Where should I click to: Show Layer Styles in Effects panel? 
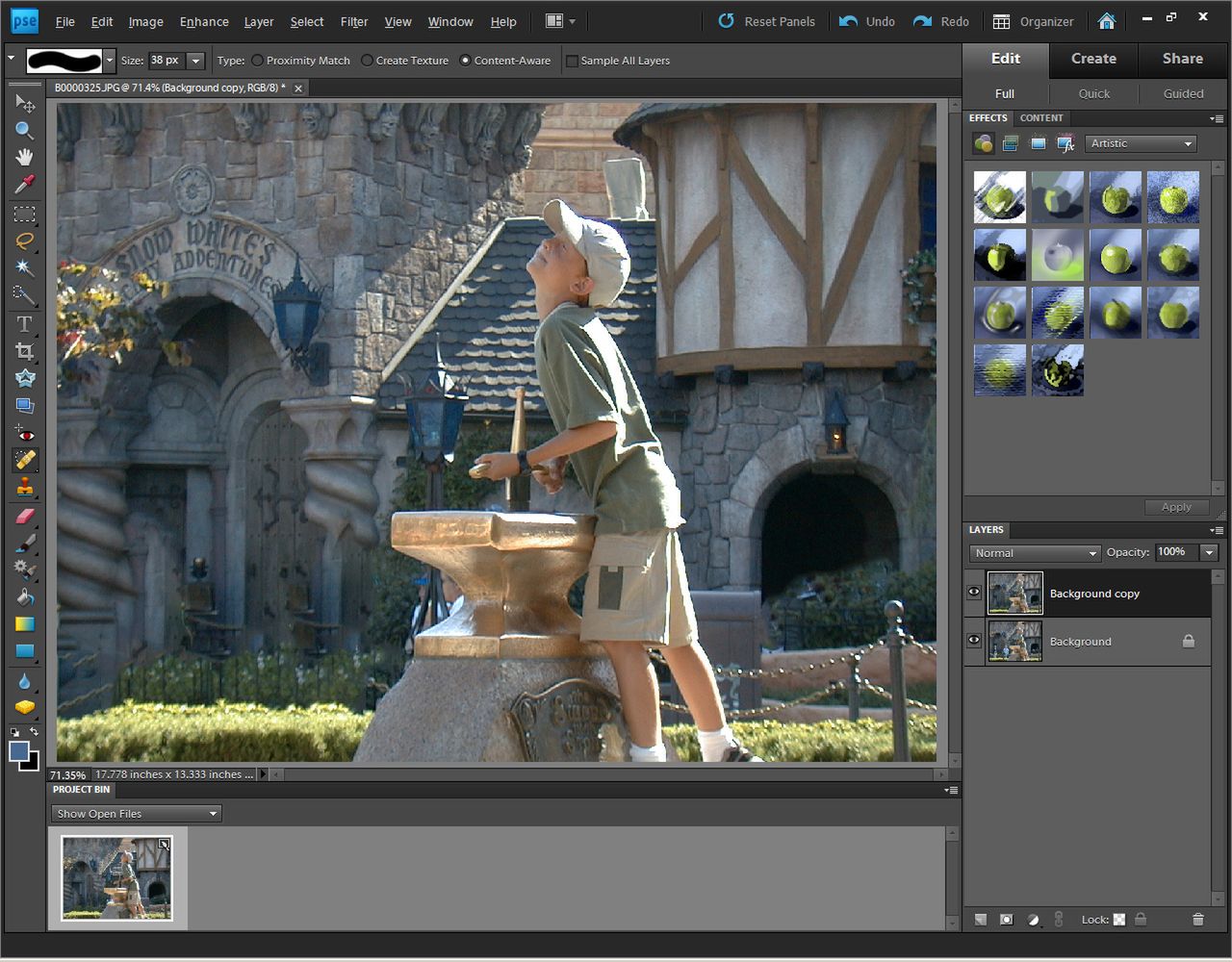point(1011,143)
